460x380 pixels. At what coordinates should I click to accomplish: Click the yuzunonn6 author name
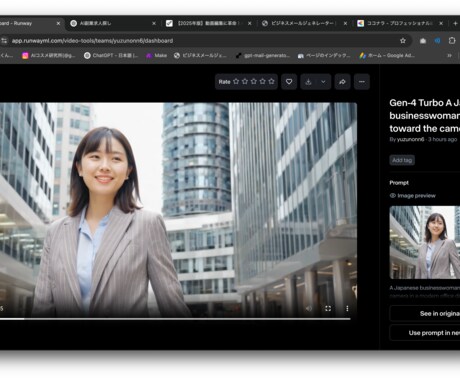[x=411, y=139]
